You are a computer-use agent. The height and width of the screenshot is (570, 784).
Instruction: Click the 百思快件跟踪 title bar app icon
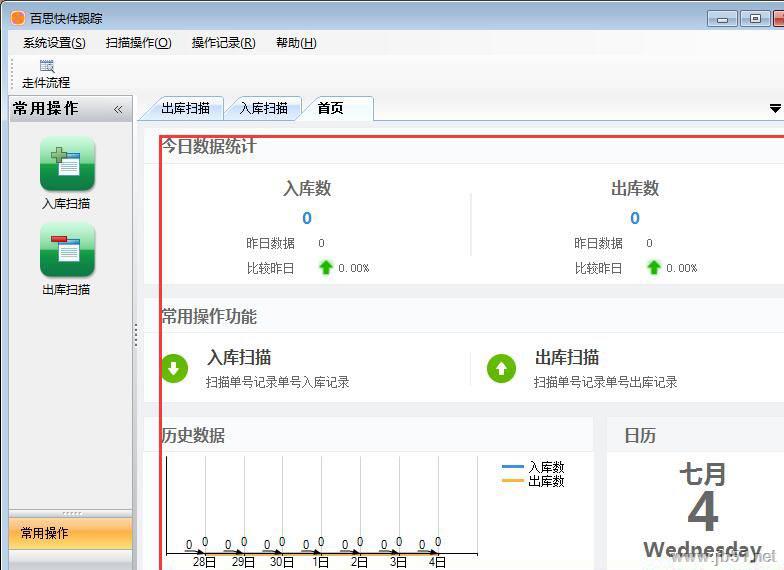(x=18, y=18)
